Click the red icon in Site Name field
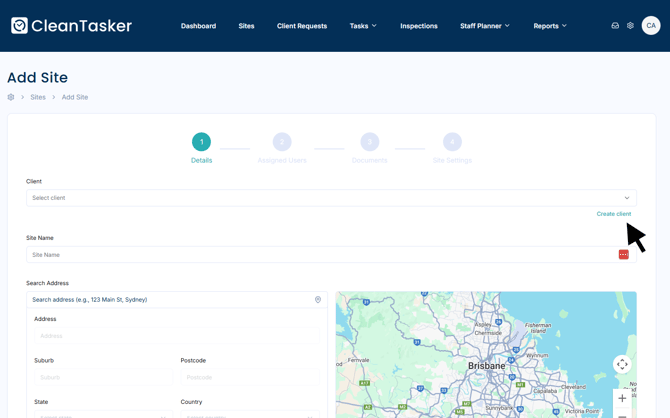Viewport: 670px width, 418px height. tap(623, 255)
